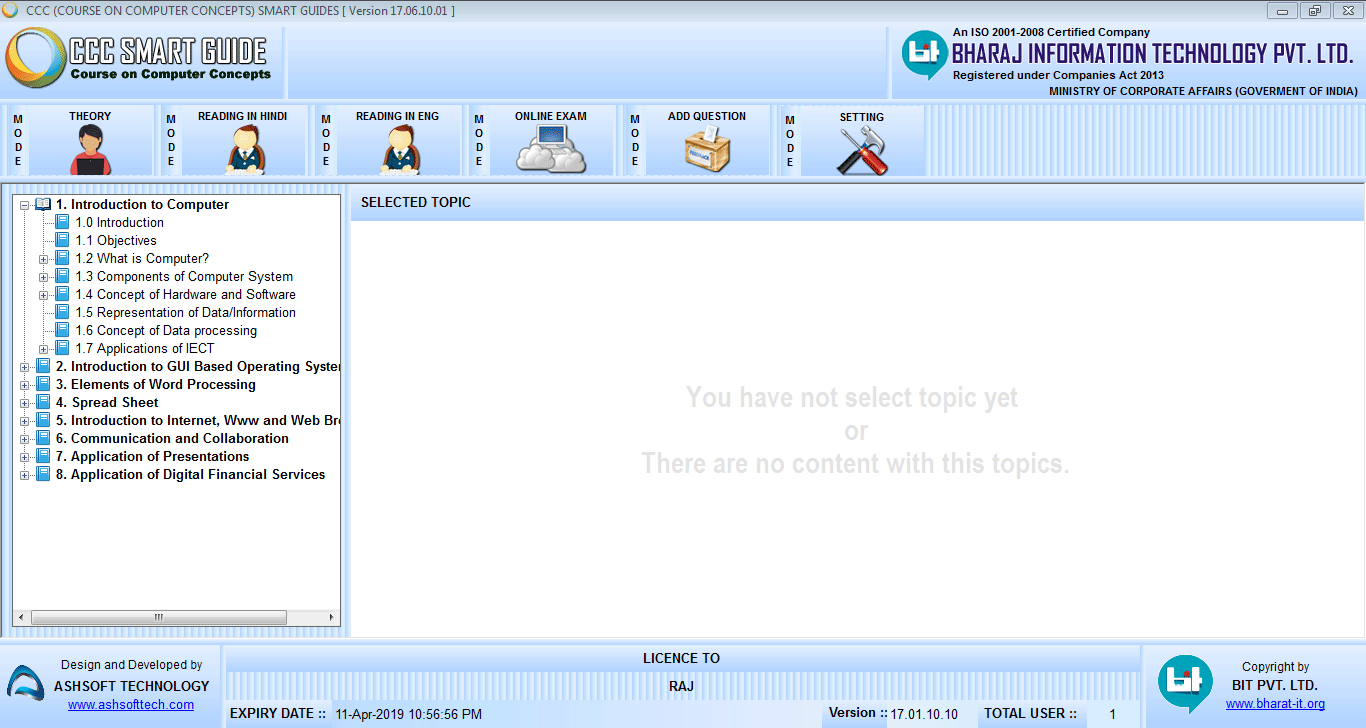This screenshot has height=728, width=1366.
Task: Select topic 1.1 Objectives
Action: pos(116,240)
